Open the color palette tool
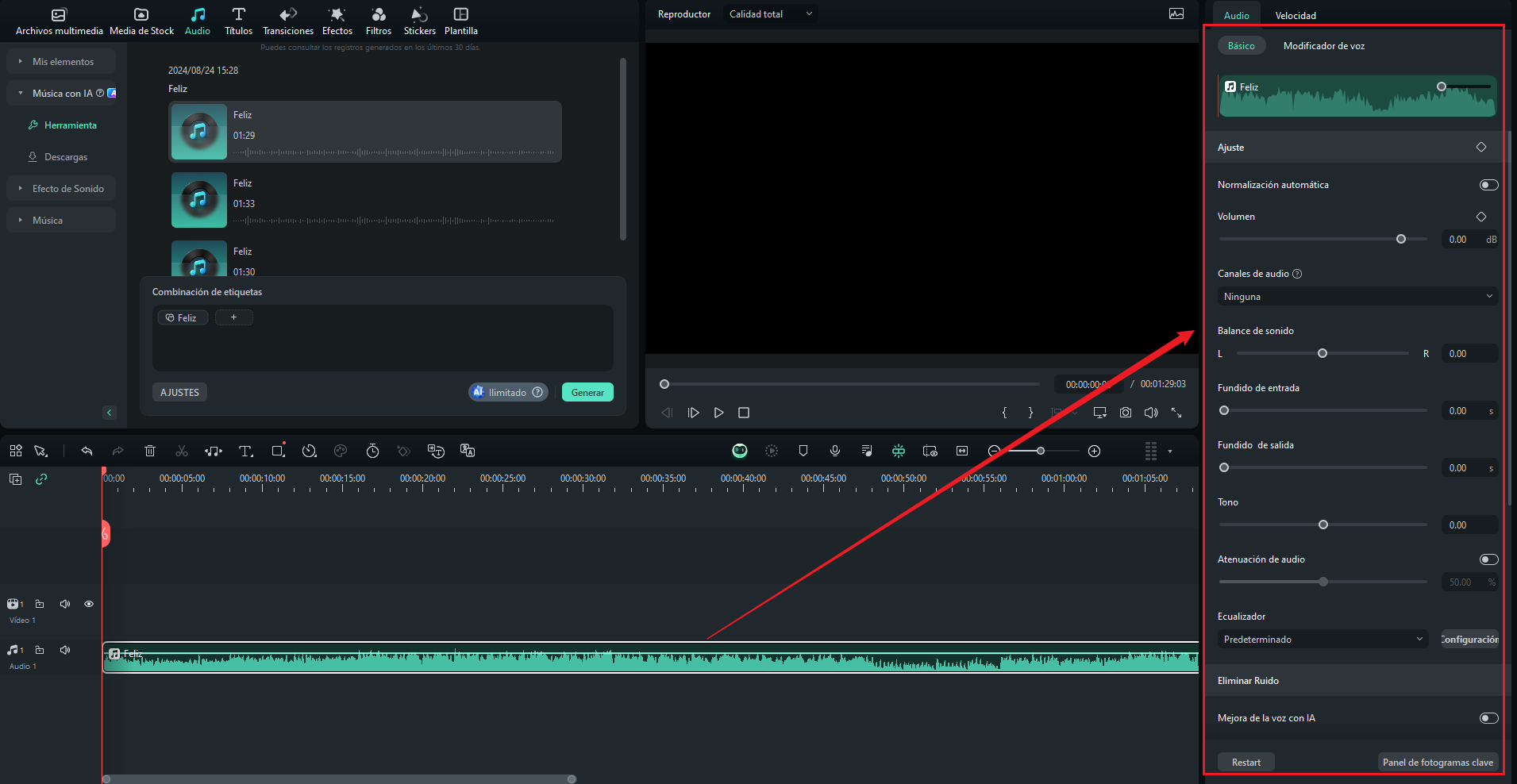The height and width of the screenshot is (784, 1517). point(341,451)
